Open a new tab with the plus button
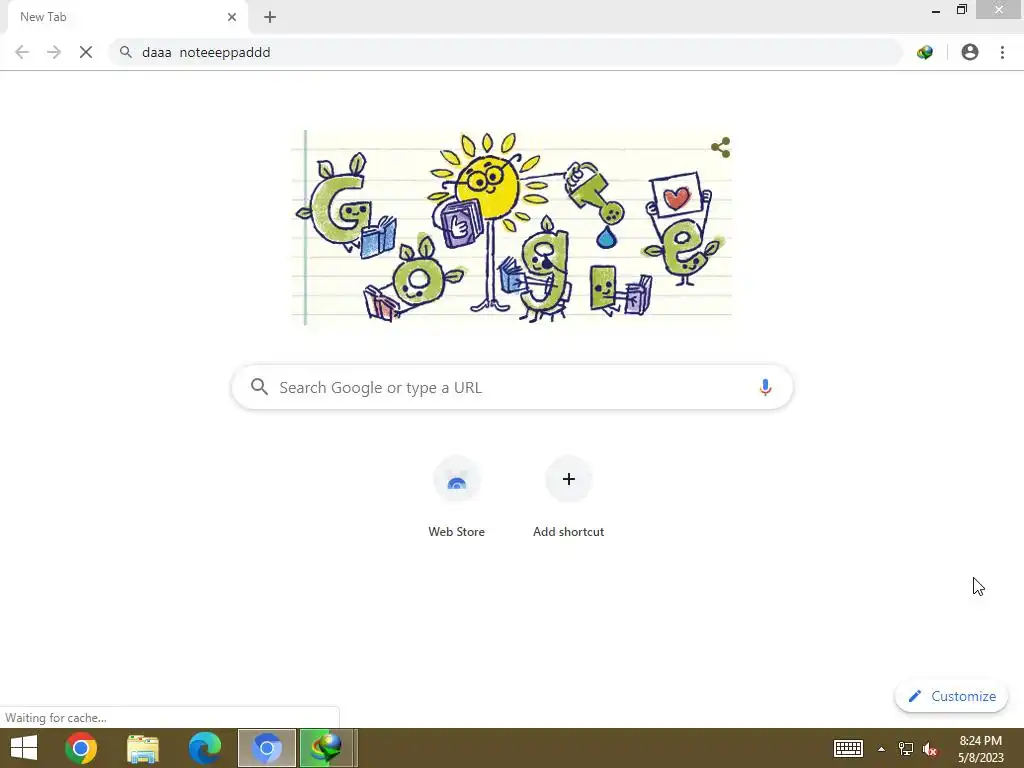Image resolution: width=1024 pixels, height=768 pixels. pyautogui.click(x=270, y=17)
